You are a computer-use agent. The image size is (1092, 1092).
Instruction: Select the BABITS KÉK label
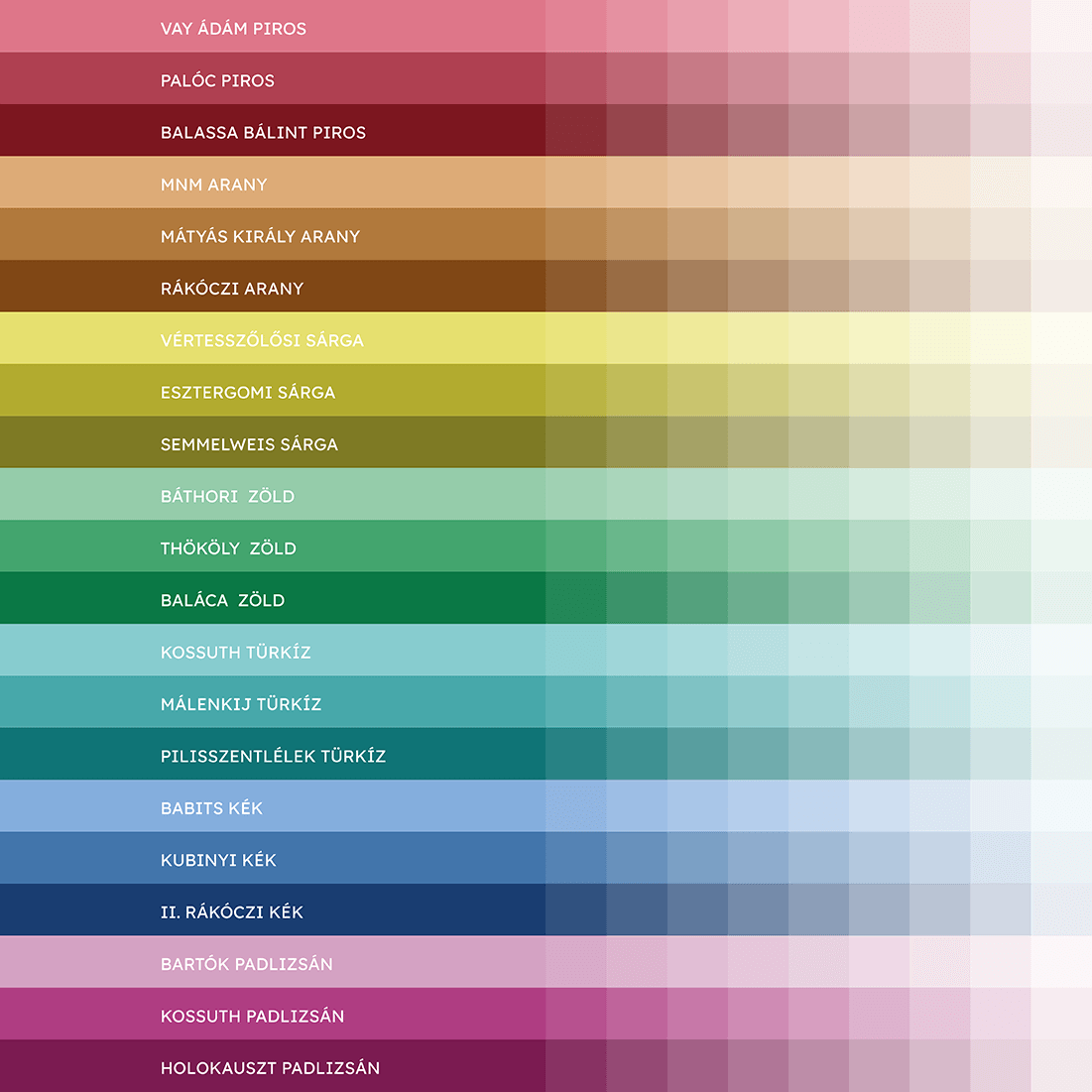pyautogui.click(x=211, y=808)
